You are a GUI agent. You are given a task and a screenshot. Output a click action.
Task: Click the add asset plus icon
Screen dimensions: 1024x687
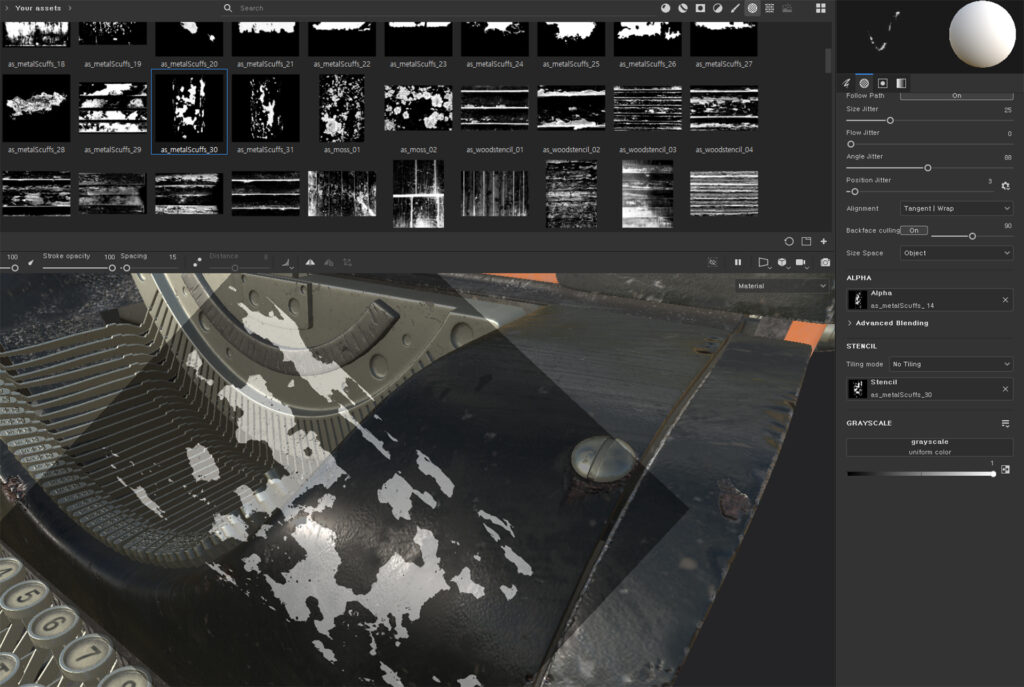click(x=823, y=241)
